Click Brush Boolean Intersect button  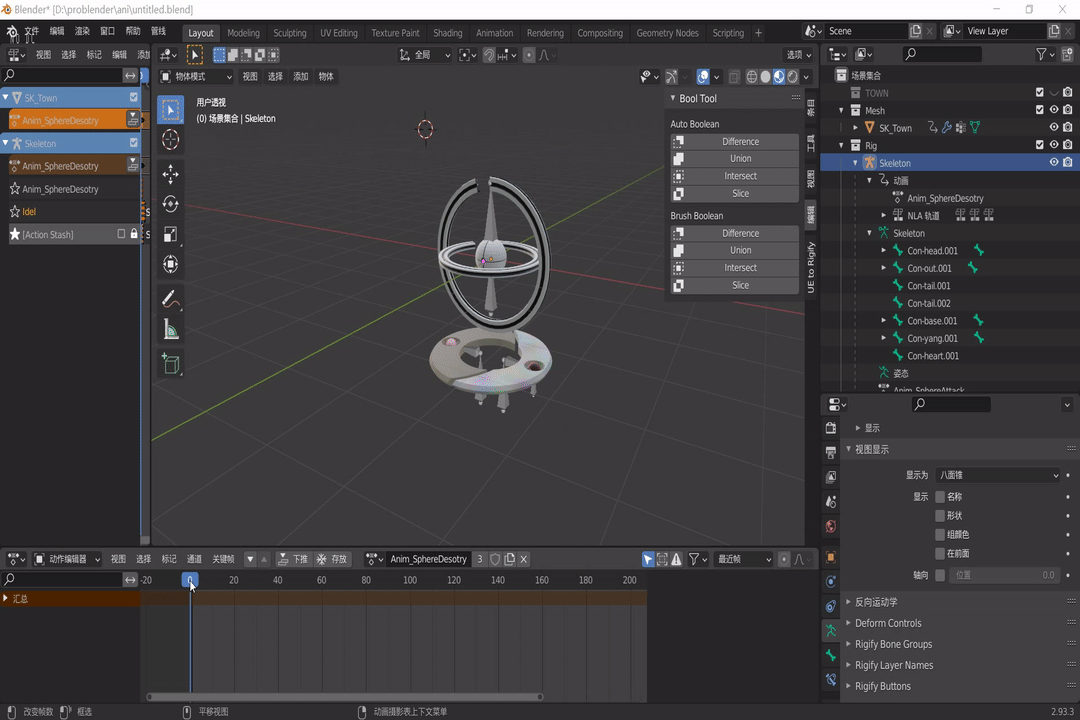(x=734, y=267)
